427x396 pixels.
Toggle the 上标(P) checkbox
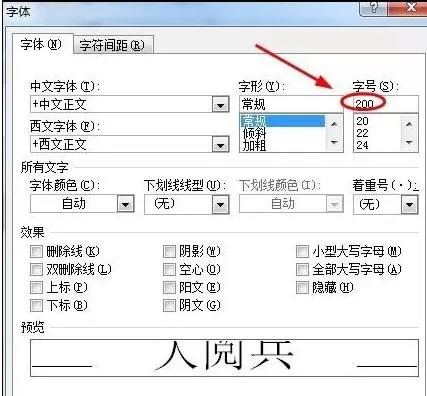click(36, 287)
